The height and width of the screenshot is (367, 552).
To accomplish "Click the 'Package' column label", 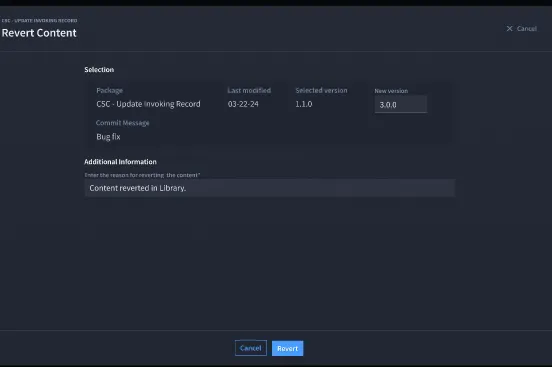I will 109,90.
